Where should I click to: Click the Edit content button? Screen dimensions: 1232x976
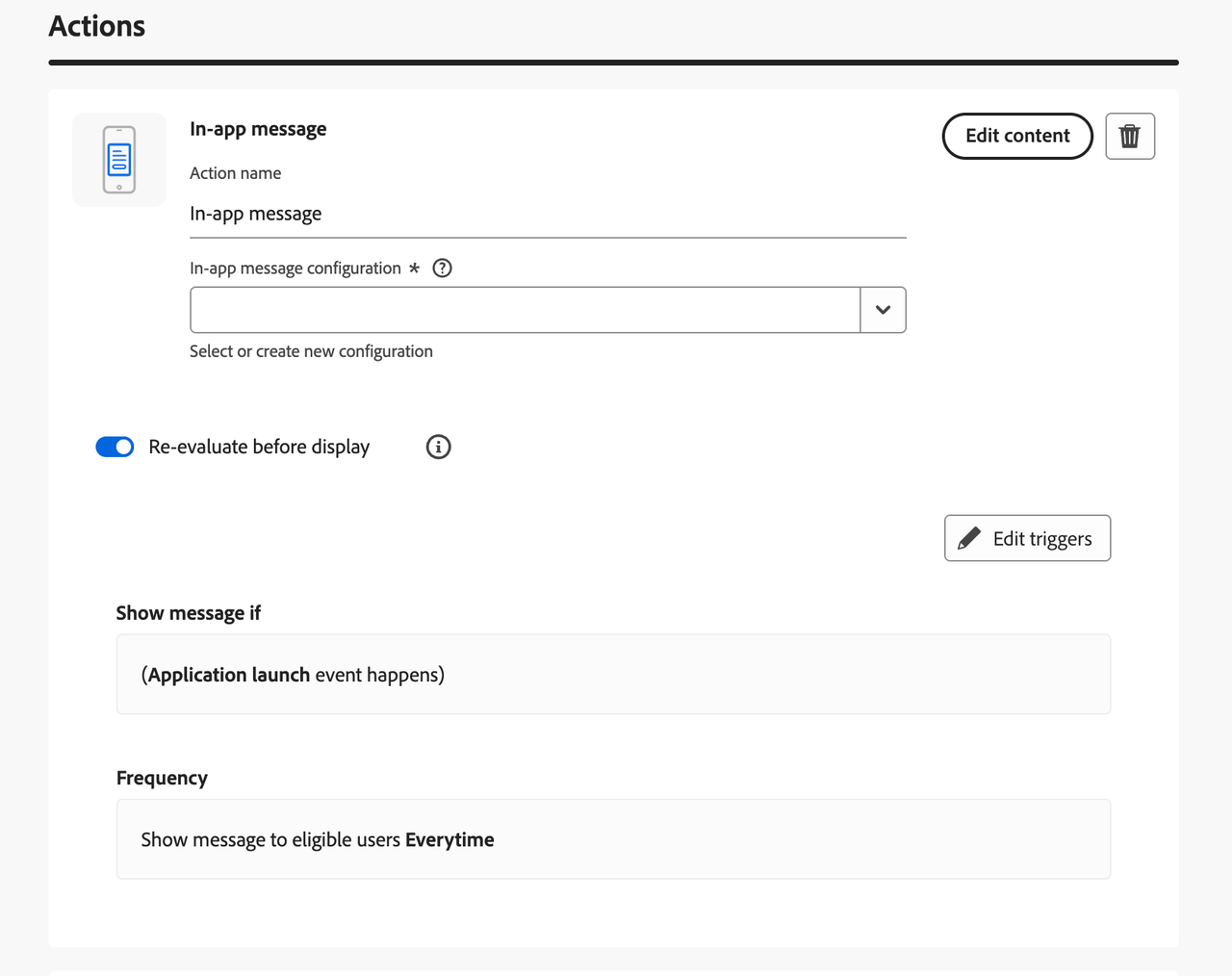pyautogui.click(x=1016, y=136)
